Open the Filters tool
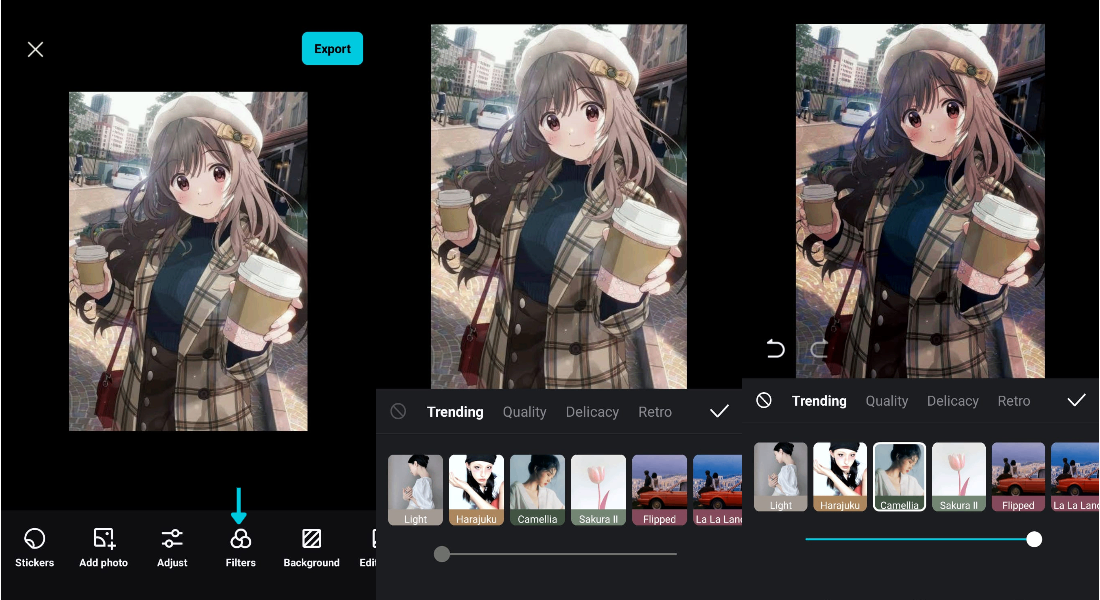This screenshot has height=600, width=1100. click(241, 548)
